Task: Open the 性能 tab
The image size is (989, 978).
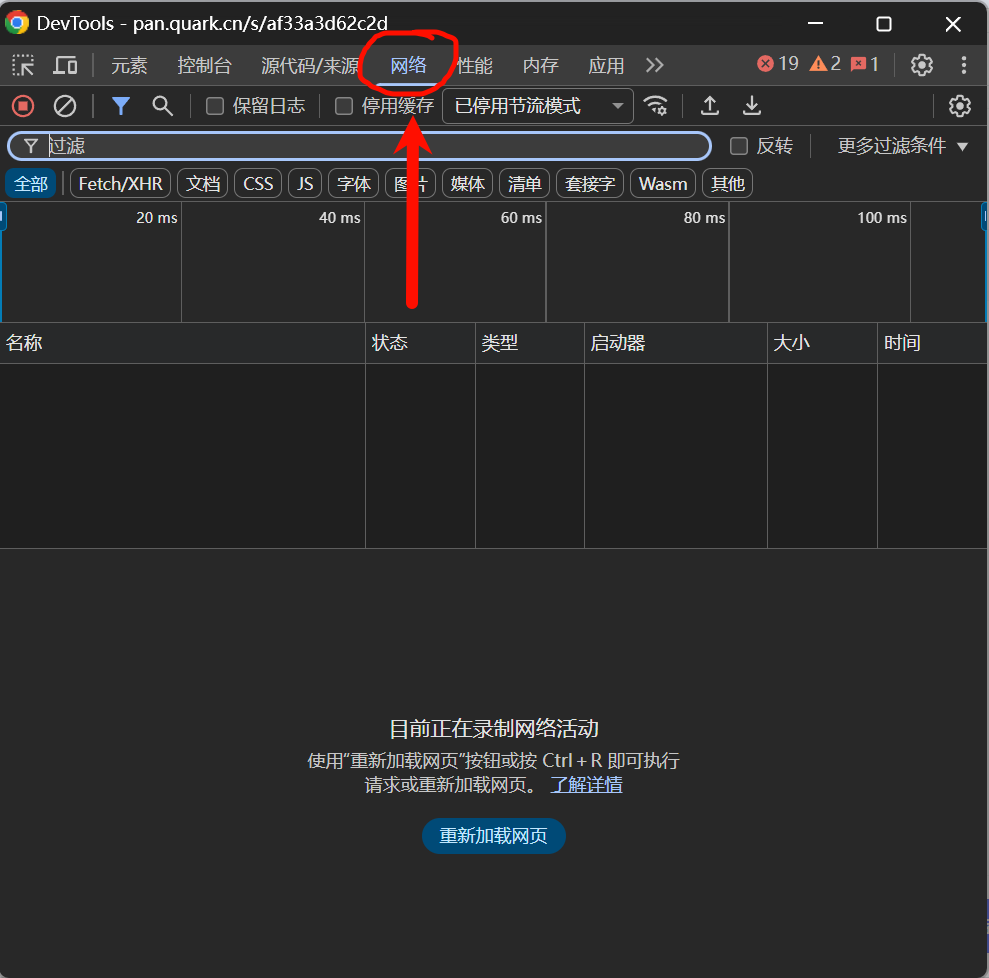Action: 474,65
